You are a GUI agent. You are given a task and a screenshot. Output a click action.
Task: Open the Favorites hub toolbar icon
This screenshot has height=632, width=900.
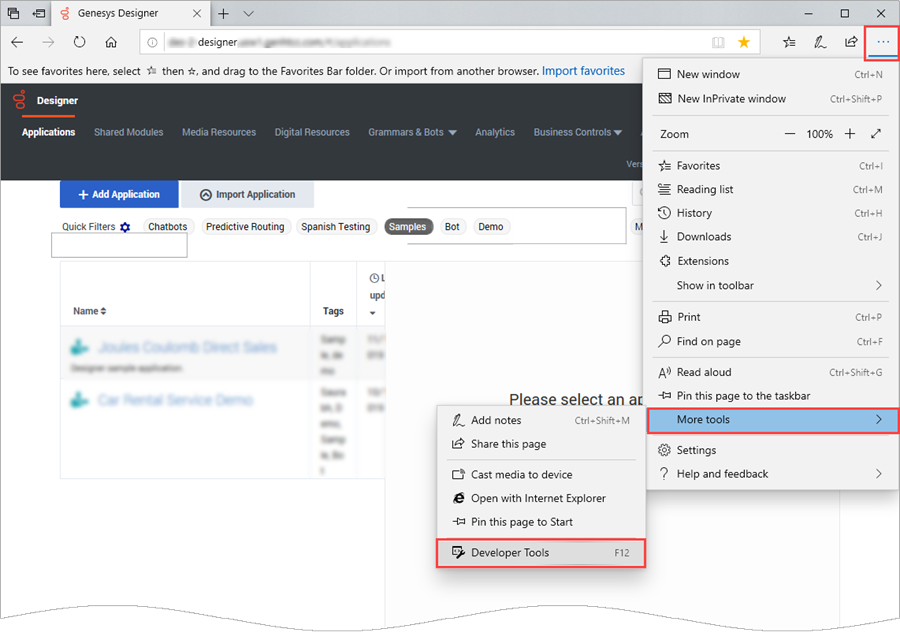(x=790, y=42)
